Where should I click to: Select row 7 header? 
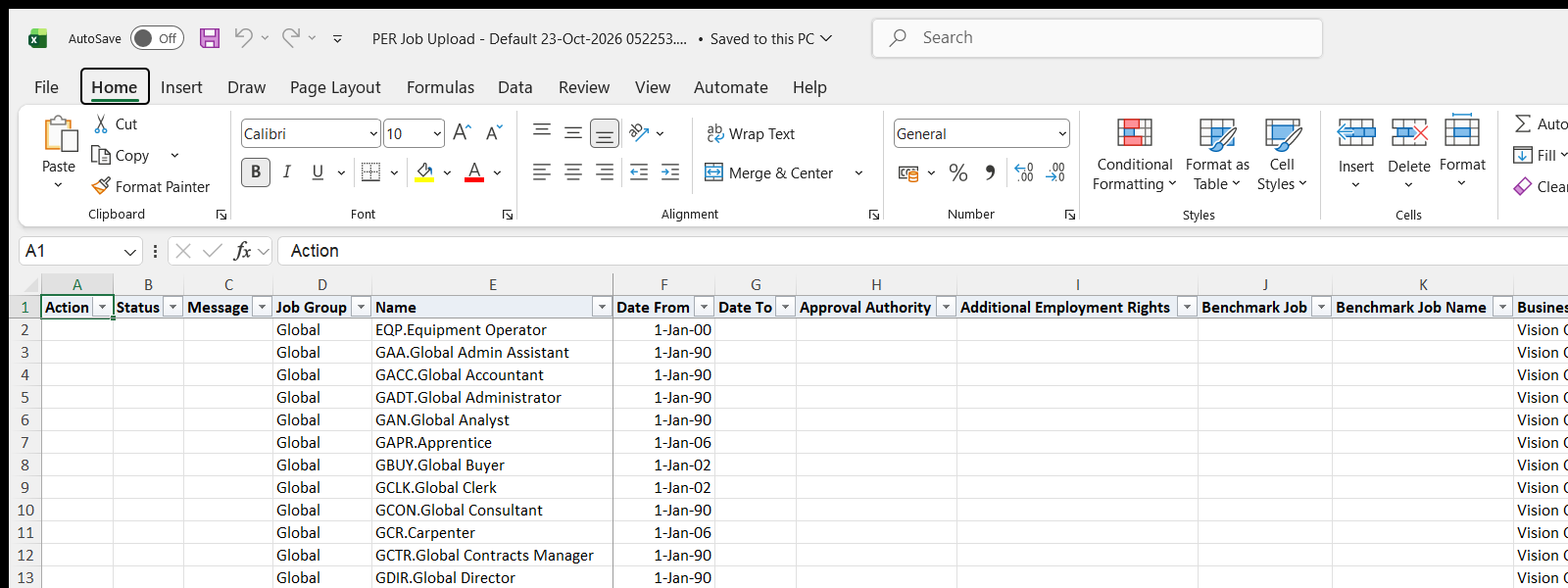point(24,443)
